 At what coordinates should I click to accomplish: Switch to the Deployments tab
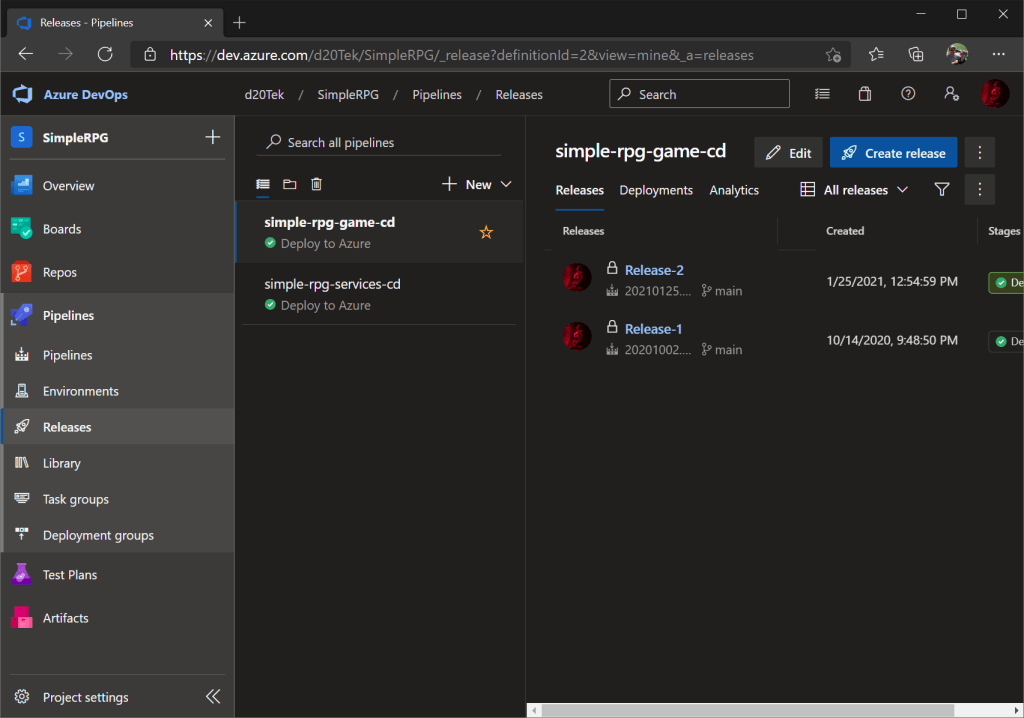click(656, 190)
